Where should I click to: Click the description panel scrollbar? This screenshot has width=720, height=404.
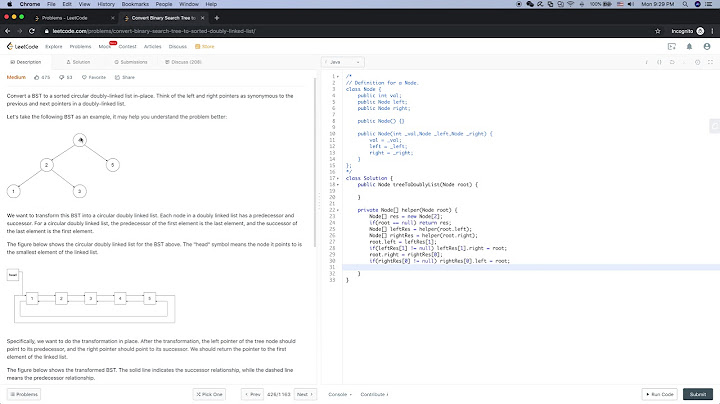[315, 162]
